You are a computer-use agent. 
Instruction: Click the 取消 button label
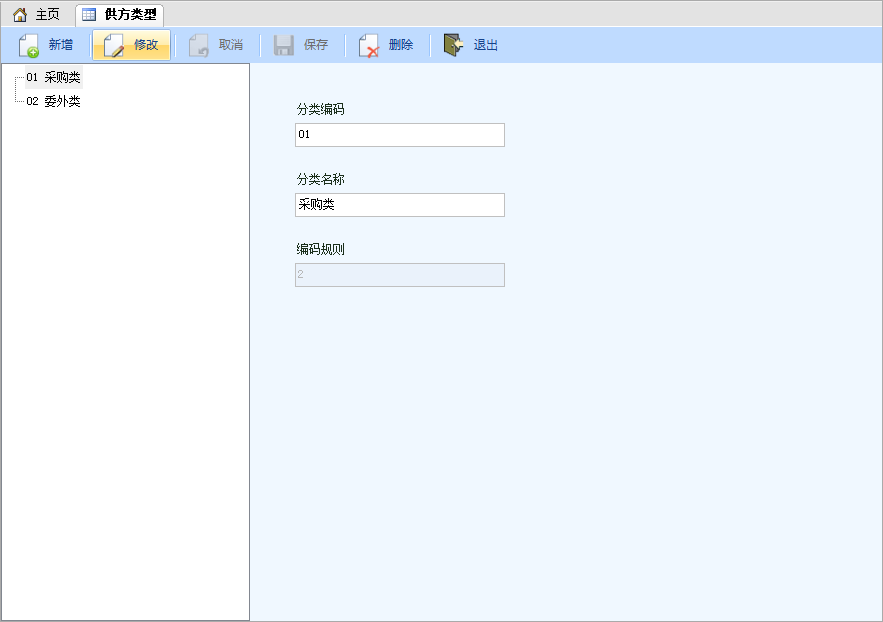(x=231, y=45)
